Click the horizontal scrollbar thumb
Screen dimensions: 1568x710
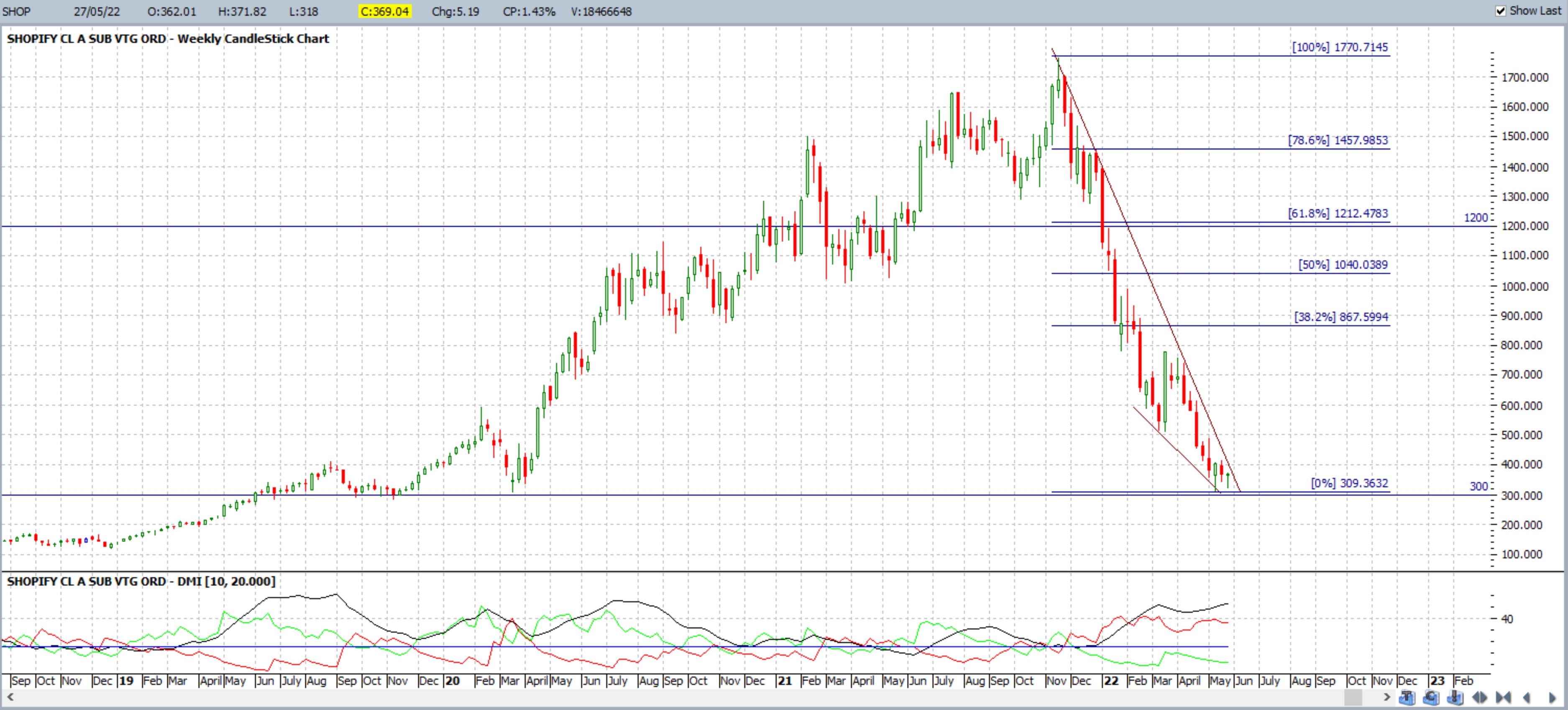point(1353,697)
